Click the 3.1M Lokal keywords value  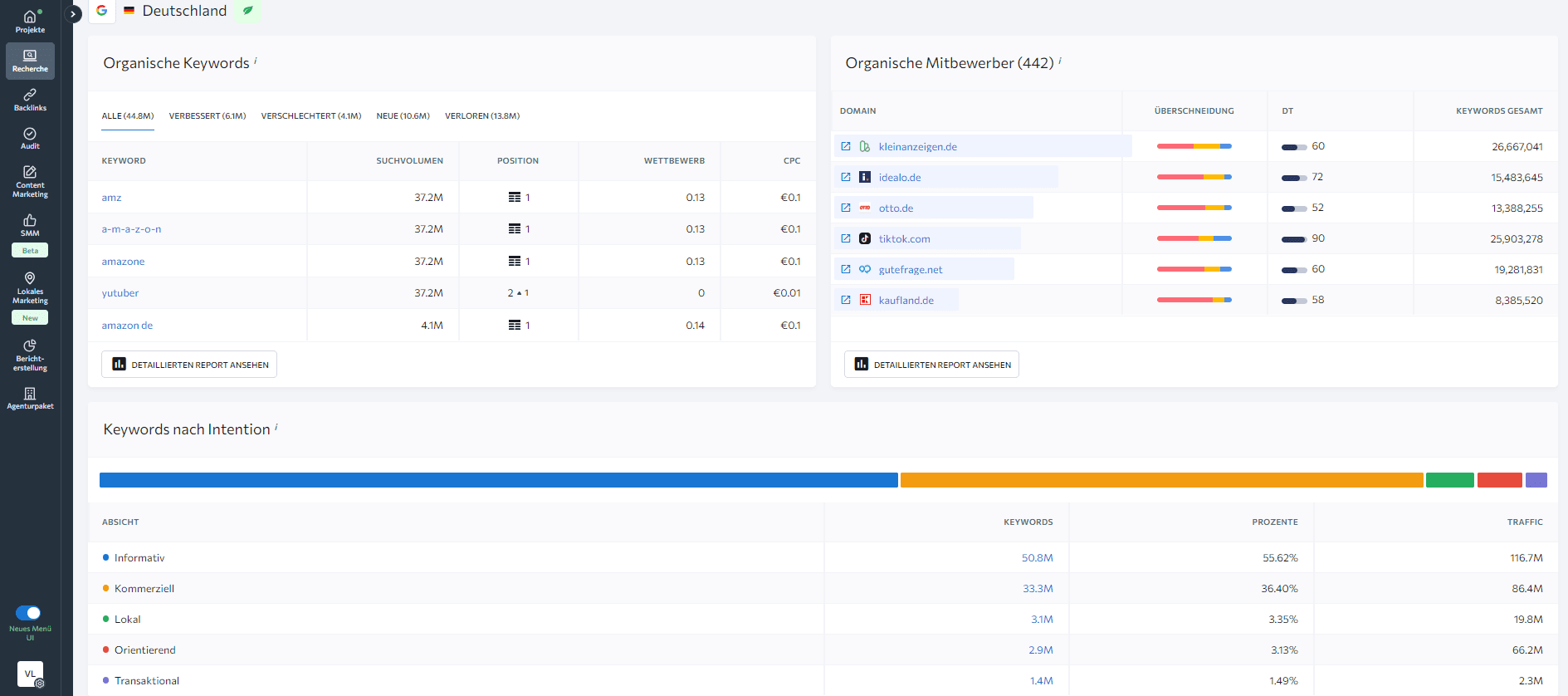(1042, 620)
